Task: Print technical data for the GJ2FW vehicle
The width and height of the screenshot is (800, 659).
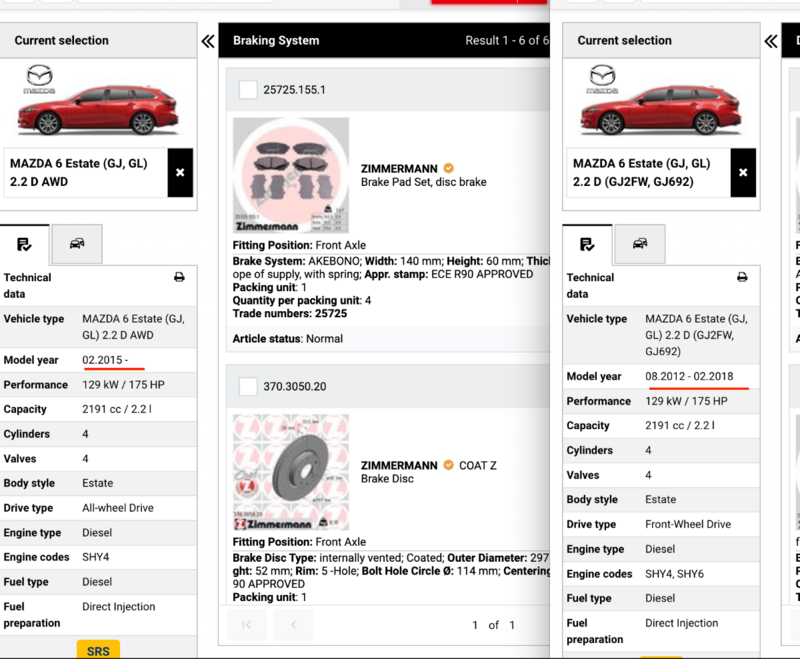Action: click(x=742, y=277)
